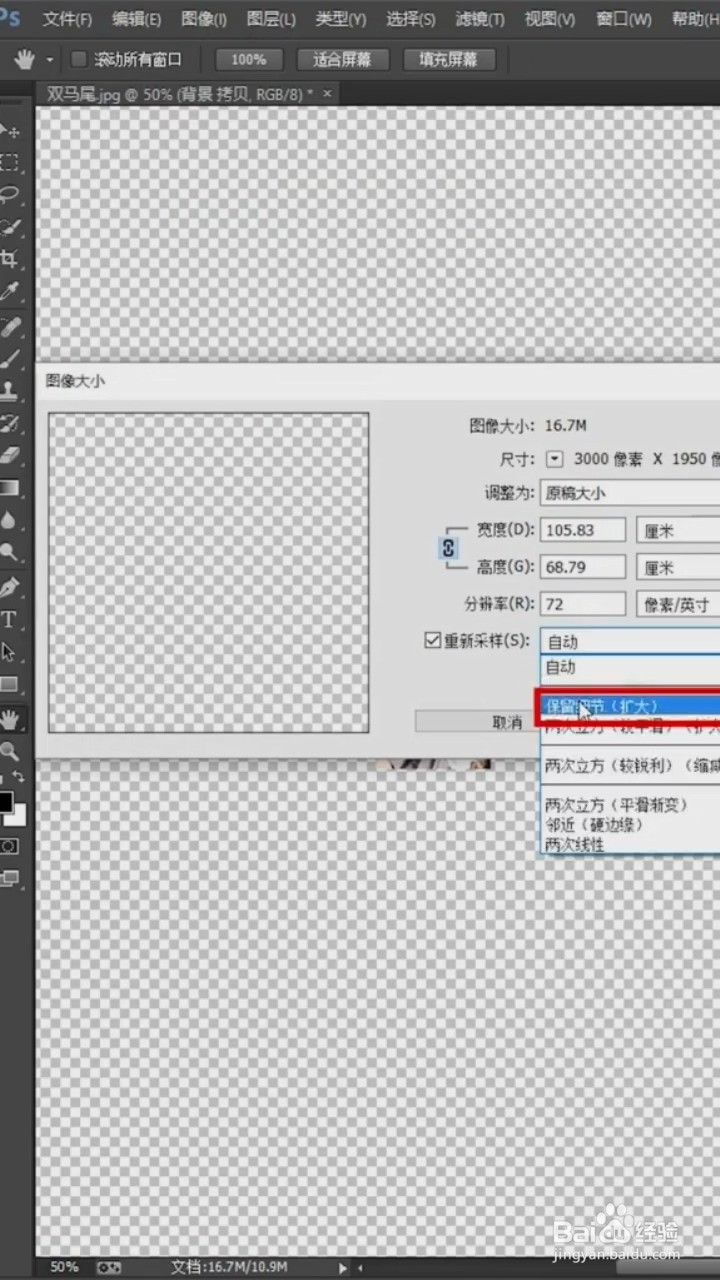Screen dimensions: 720x1280
Task: Choose 两次立方（平滑渐变） resample option
Action: tap(630, 804)
